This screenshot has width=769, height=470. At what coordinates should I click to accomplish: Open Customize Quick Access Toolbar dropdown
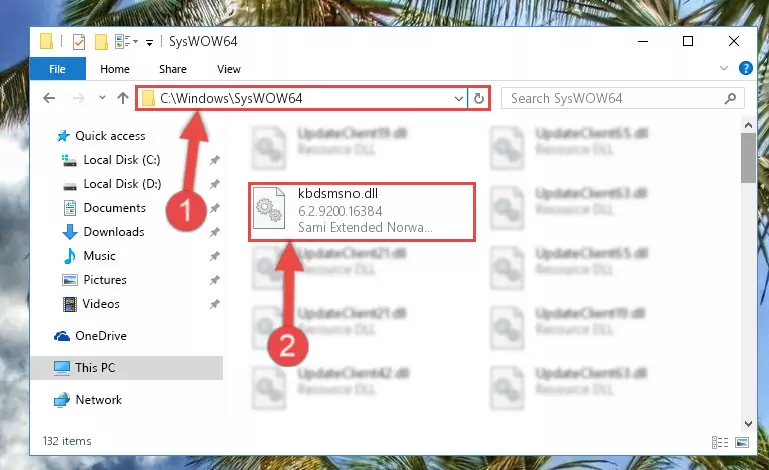[149, 43]
